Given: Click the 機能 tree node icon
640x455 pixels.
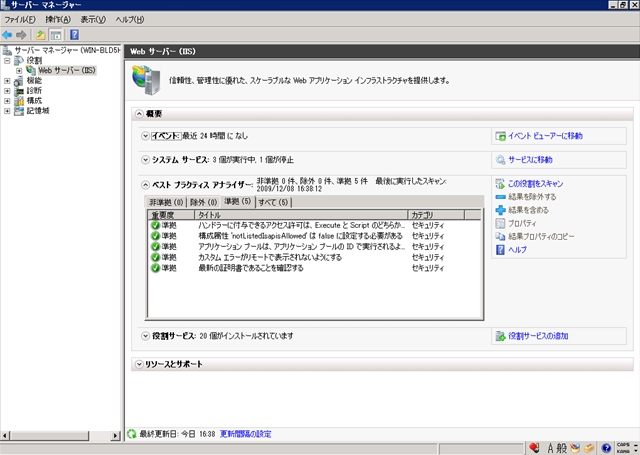Looking at the screenshot, I should pos(19,81).
